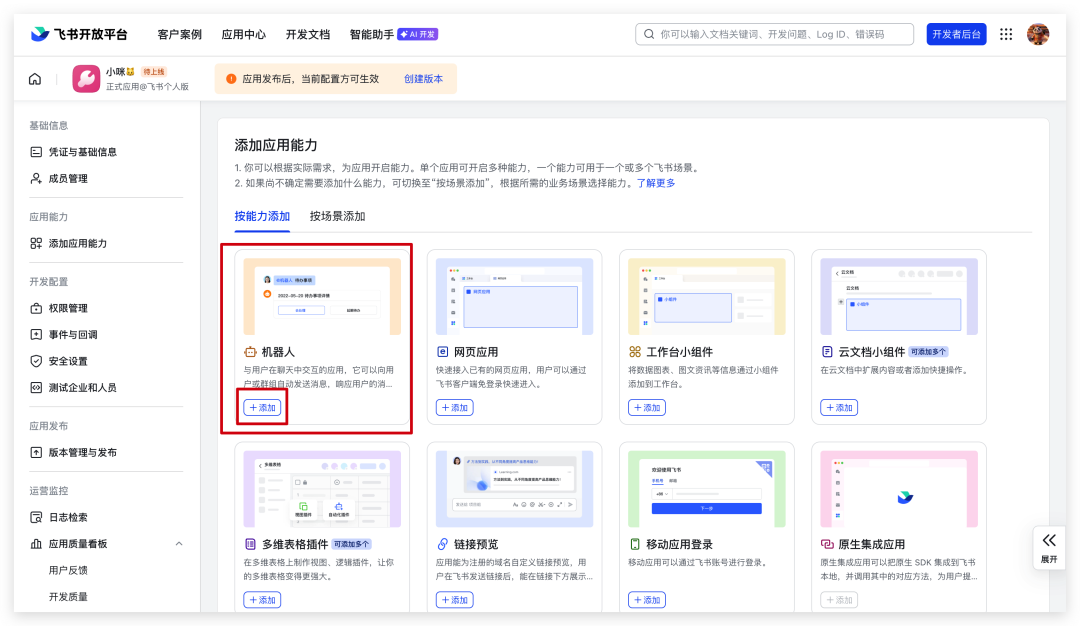Image resolution: width=1080 pixels, height=626 pixels.
Task: Open 开发文档 in the top navigation
Action: [x=307, y=34]
